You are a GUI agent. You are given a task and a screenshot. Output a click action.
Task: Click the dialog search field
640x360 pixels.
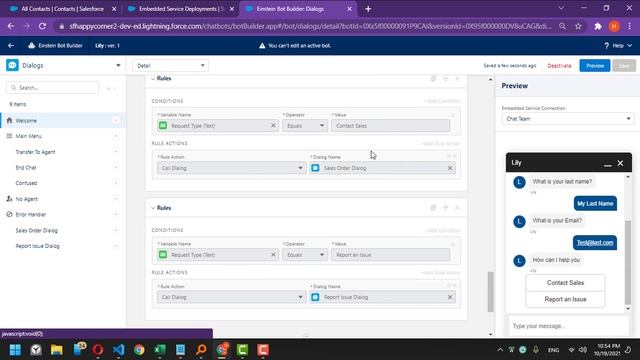[x=53, y=88]
